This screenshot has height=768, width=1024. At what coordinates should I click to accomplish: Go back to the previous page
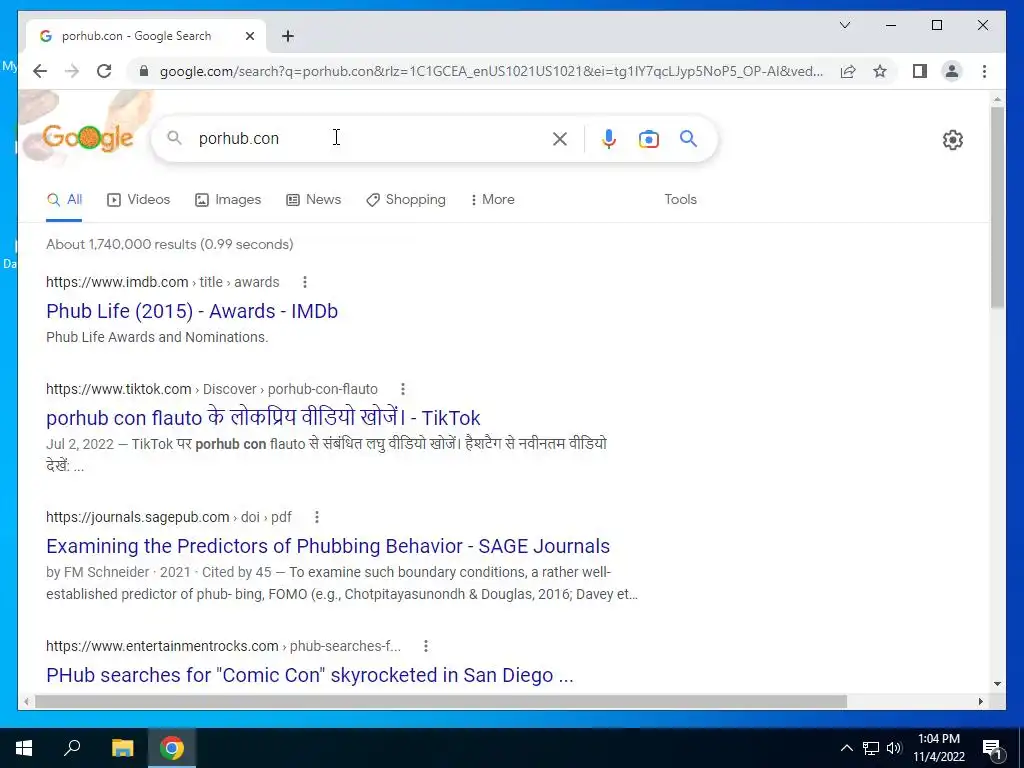[40, 71]
